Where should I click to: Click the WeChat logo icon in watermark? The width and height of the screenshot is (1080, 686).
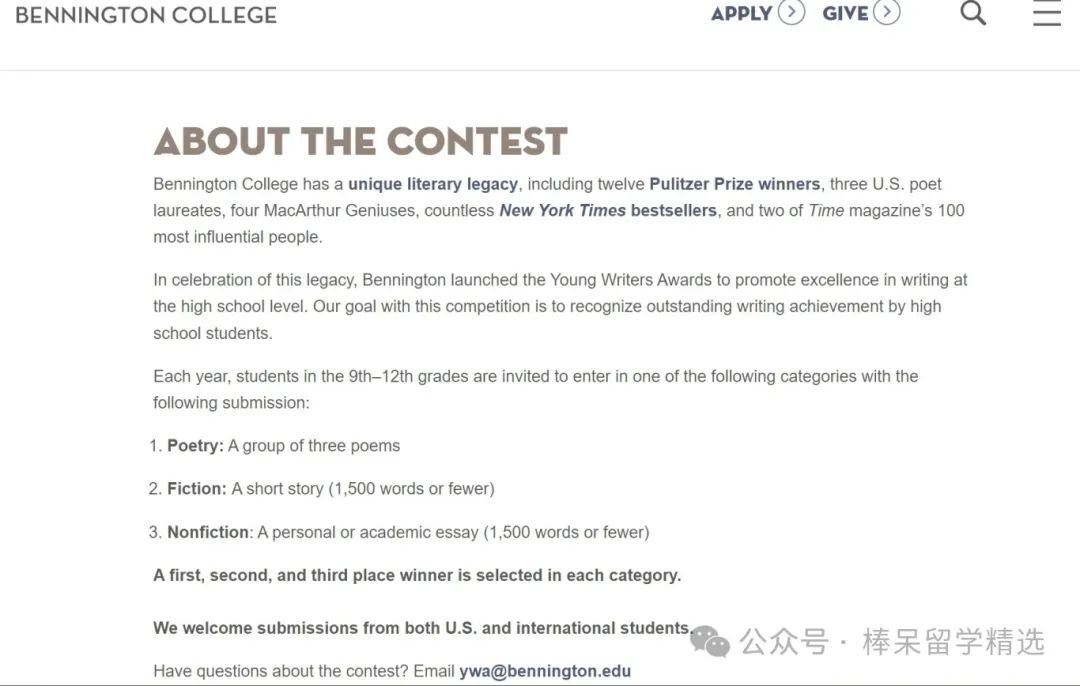point(709,642)
